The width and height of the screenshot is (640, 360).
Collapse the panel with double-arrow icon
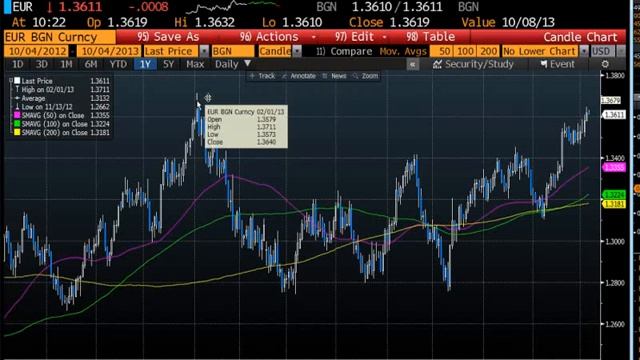click(x=413, y=64)
